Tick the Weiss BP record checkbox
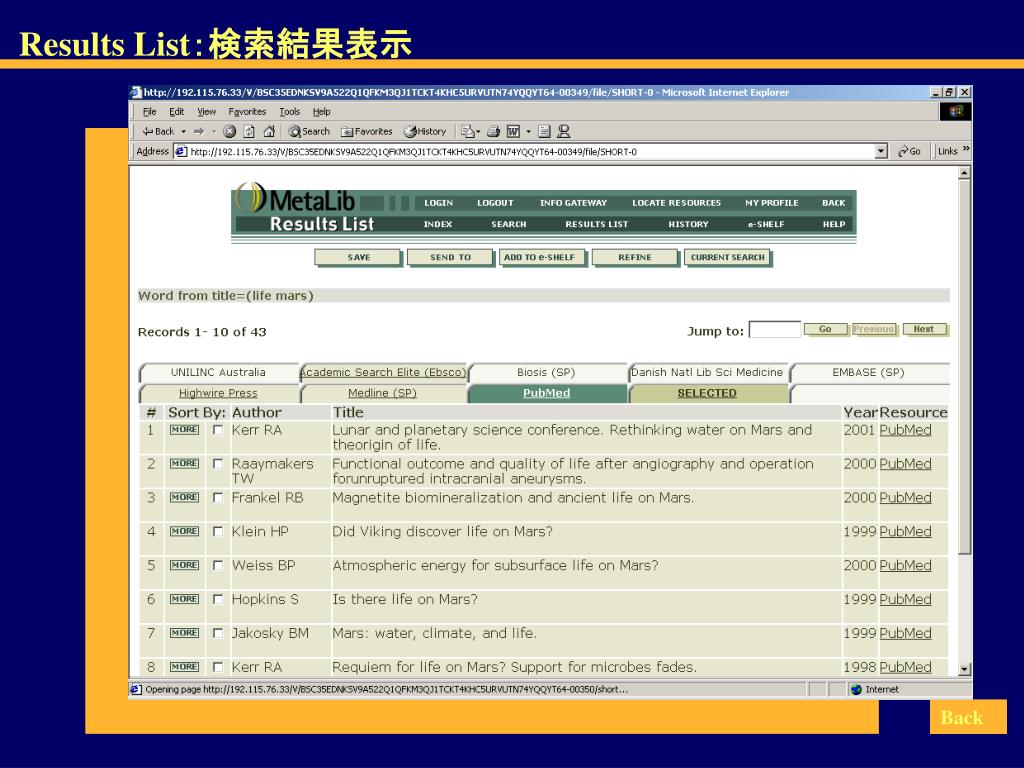The height and width of the screenshot is (768, 1024). pyautogui.click(x=218, y=566)
